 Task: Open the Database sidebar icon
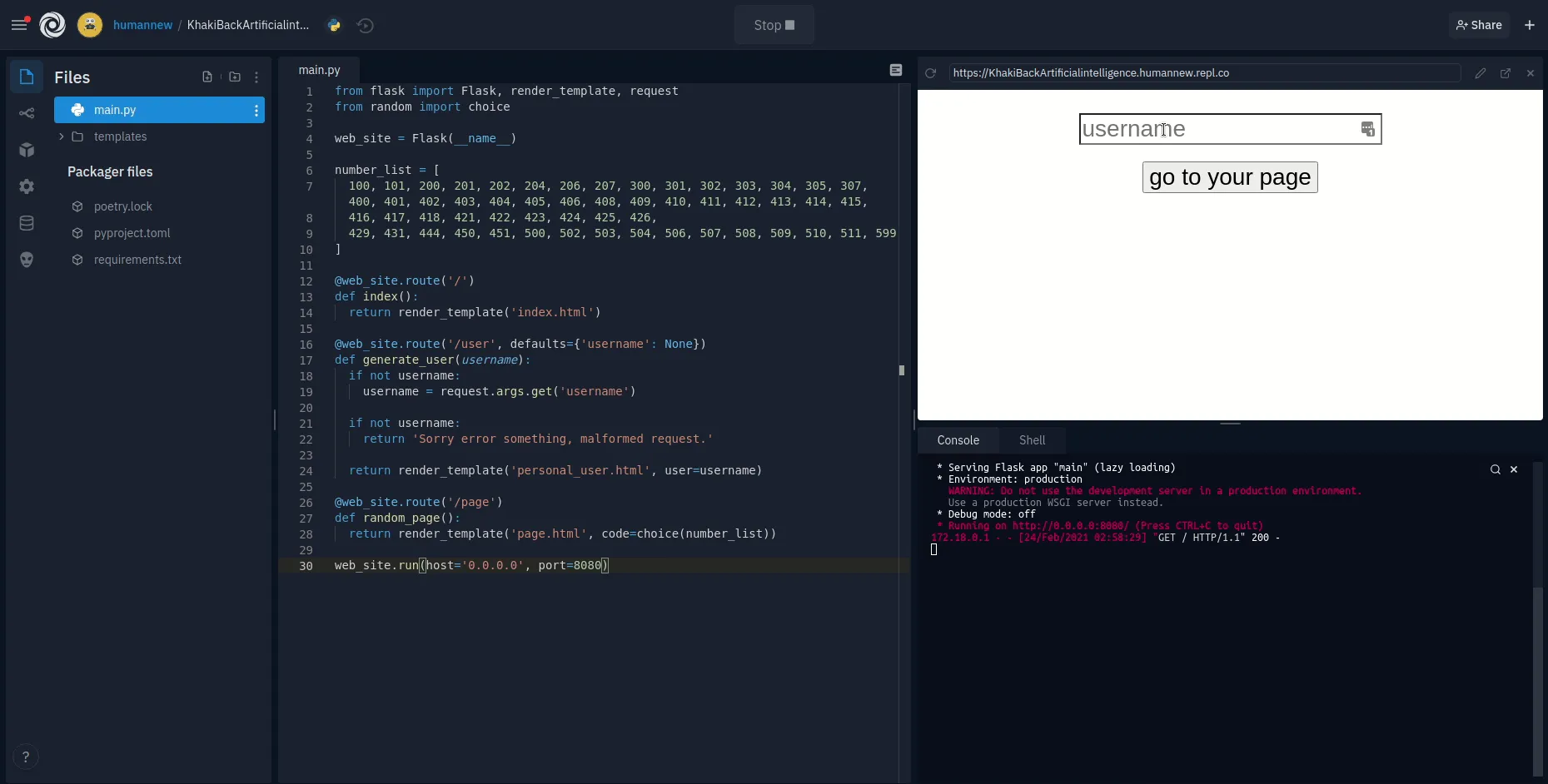coord(27,223)
